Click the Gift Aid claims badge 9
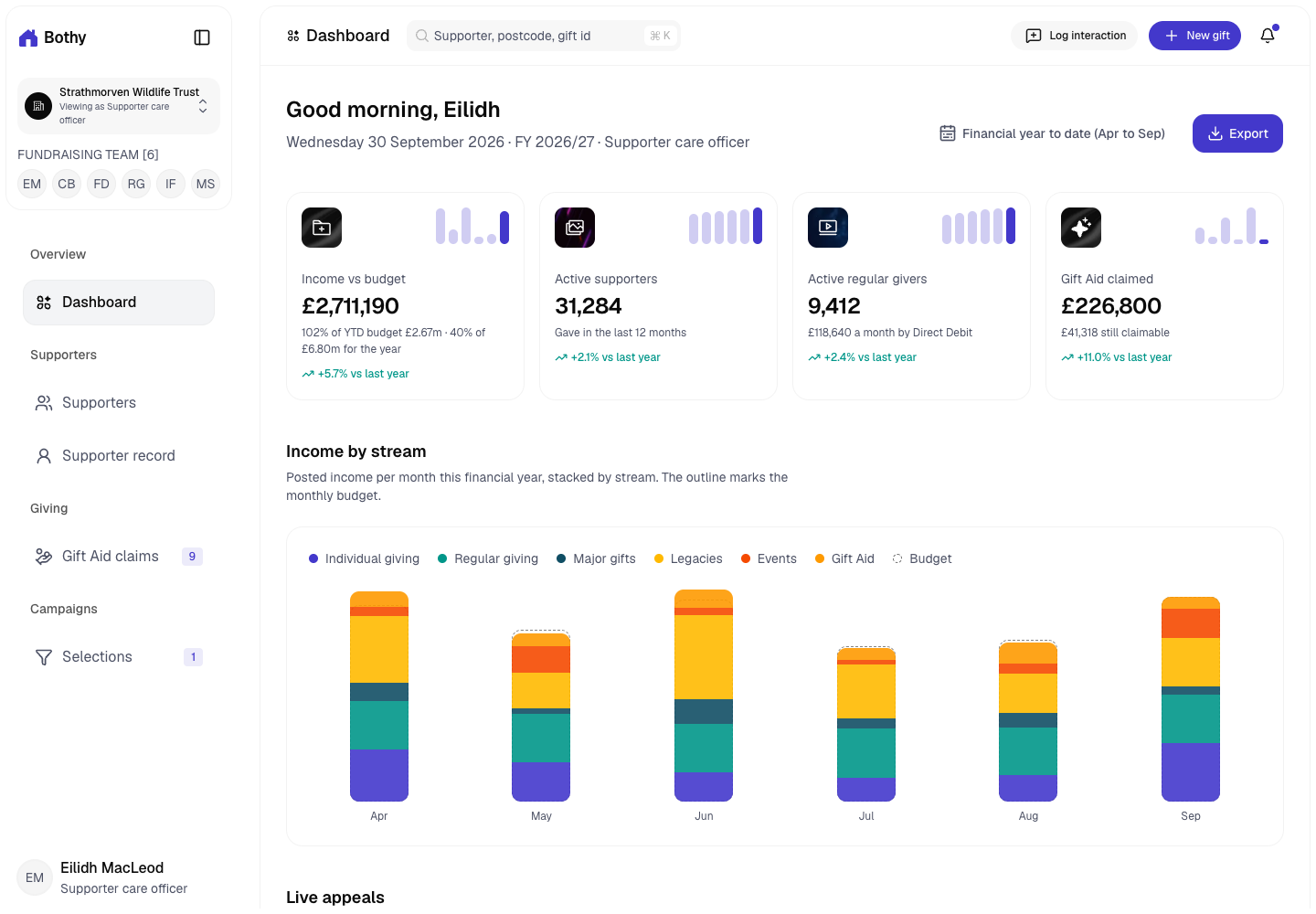1316x914 pixels. pyautogui.click(x=192, y=557)
